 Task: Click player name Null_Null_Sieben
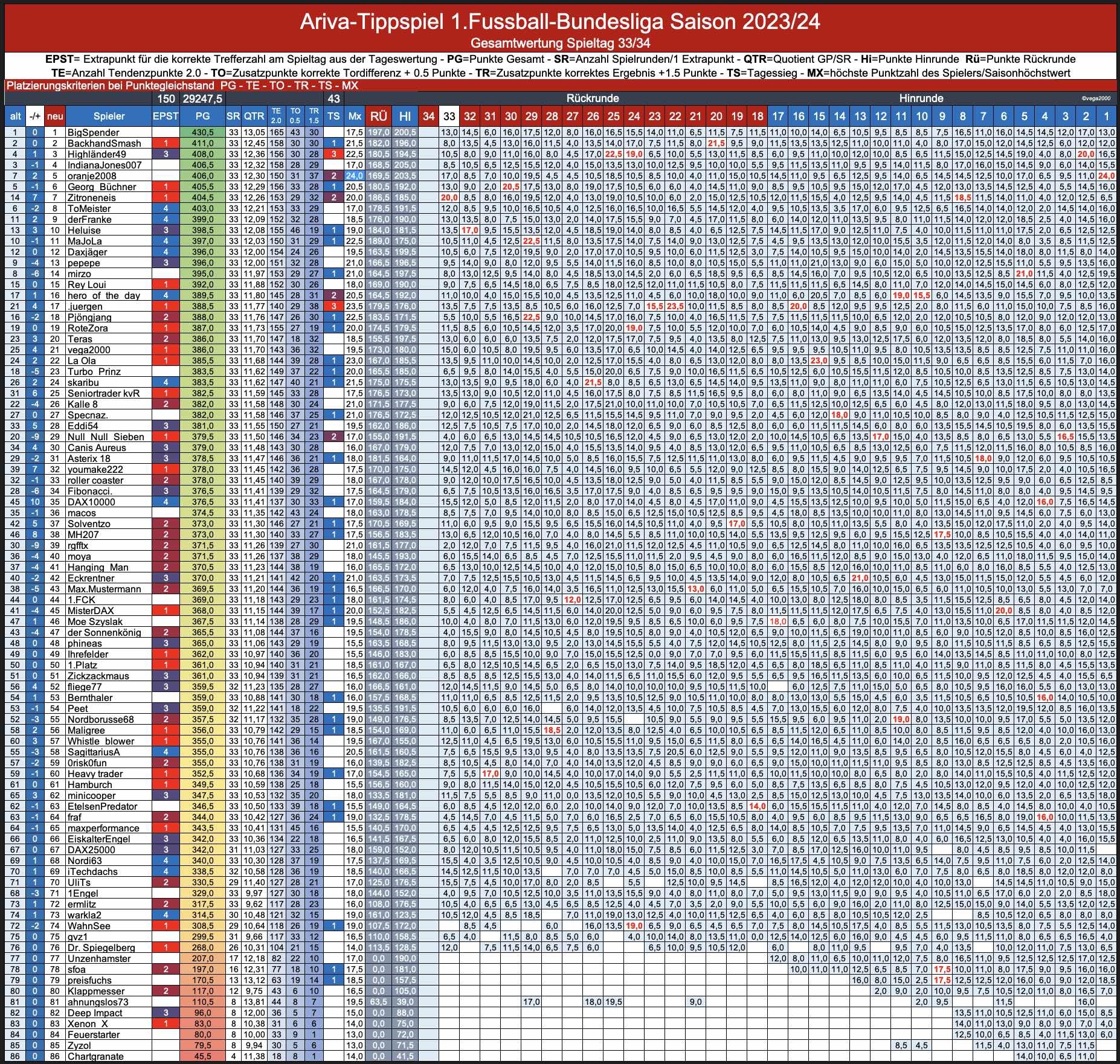click(x=106, y=437)
